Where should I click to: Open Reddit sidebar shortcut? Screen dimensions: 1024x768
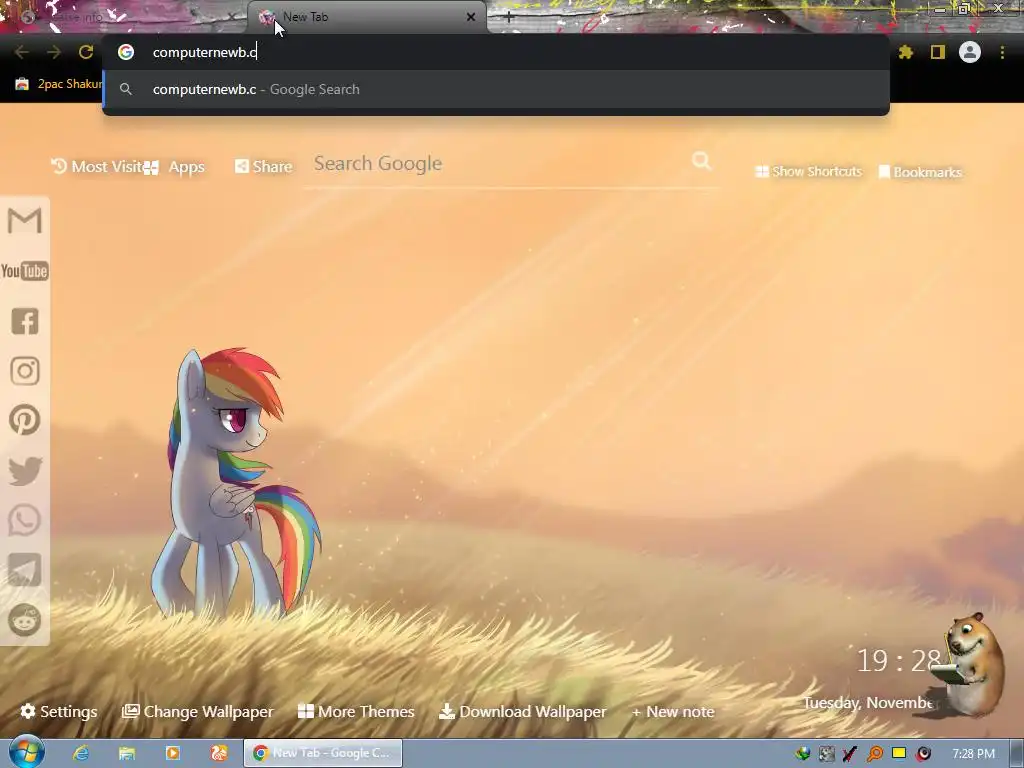pos(25,619)
